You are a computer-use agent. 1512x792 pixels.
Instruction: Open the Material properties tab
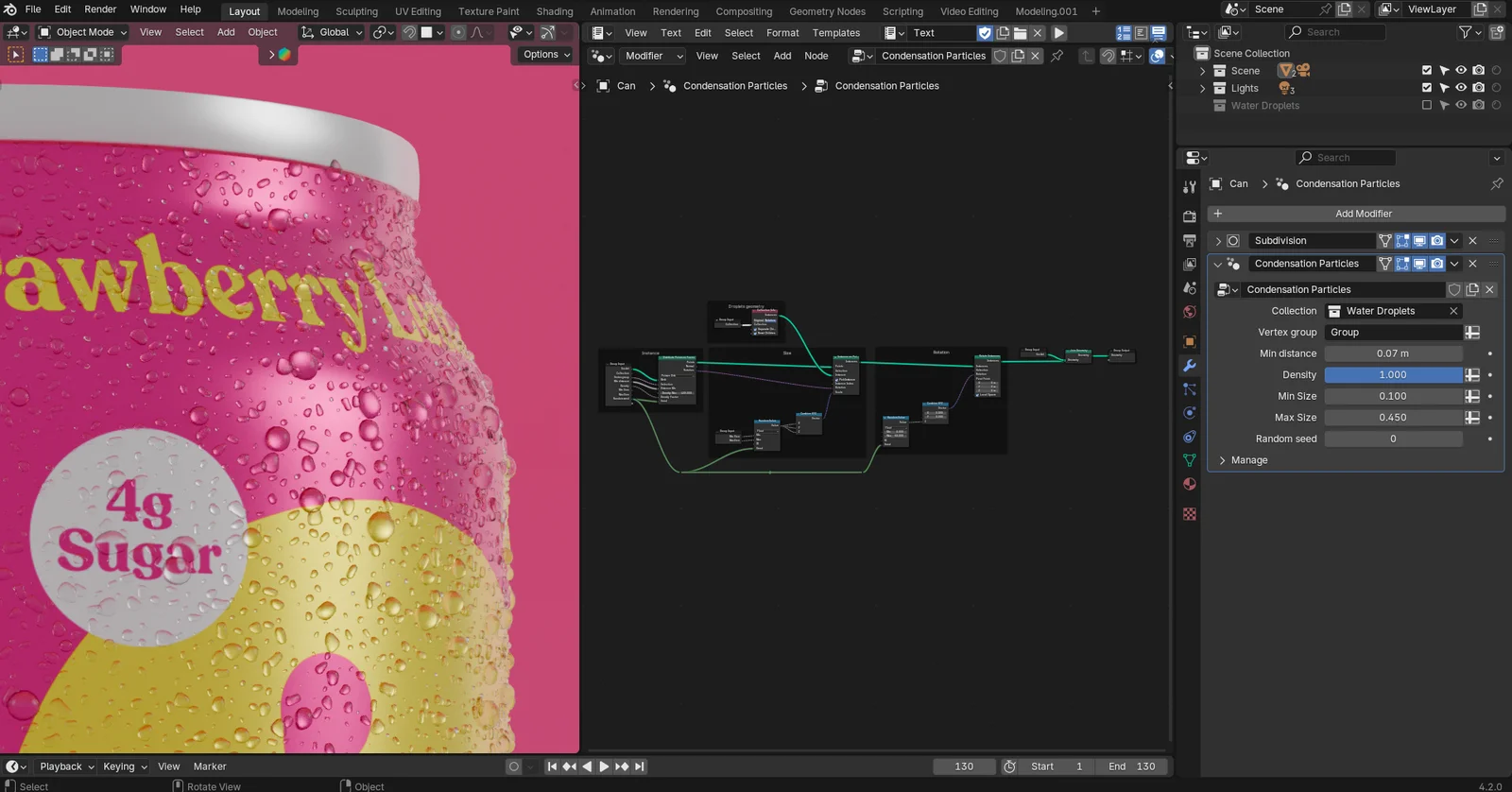point(1190,484)
